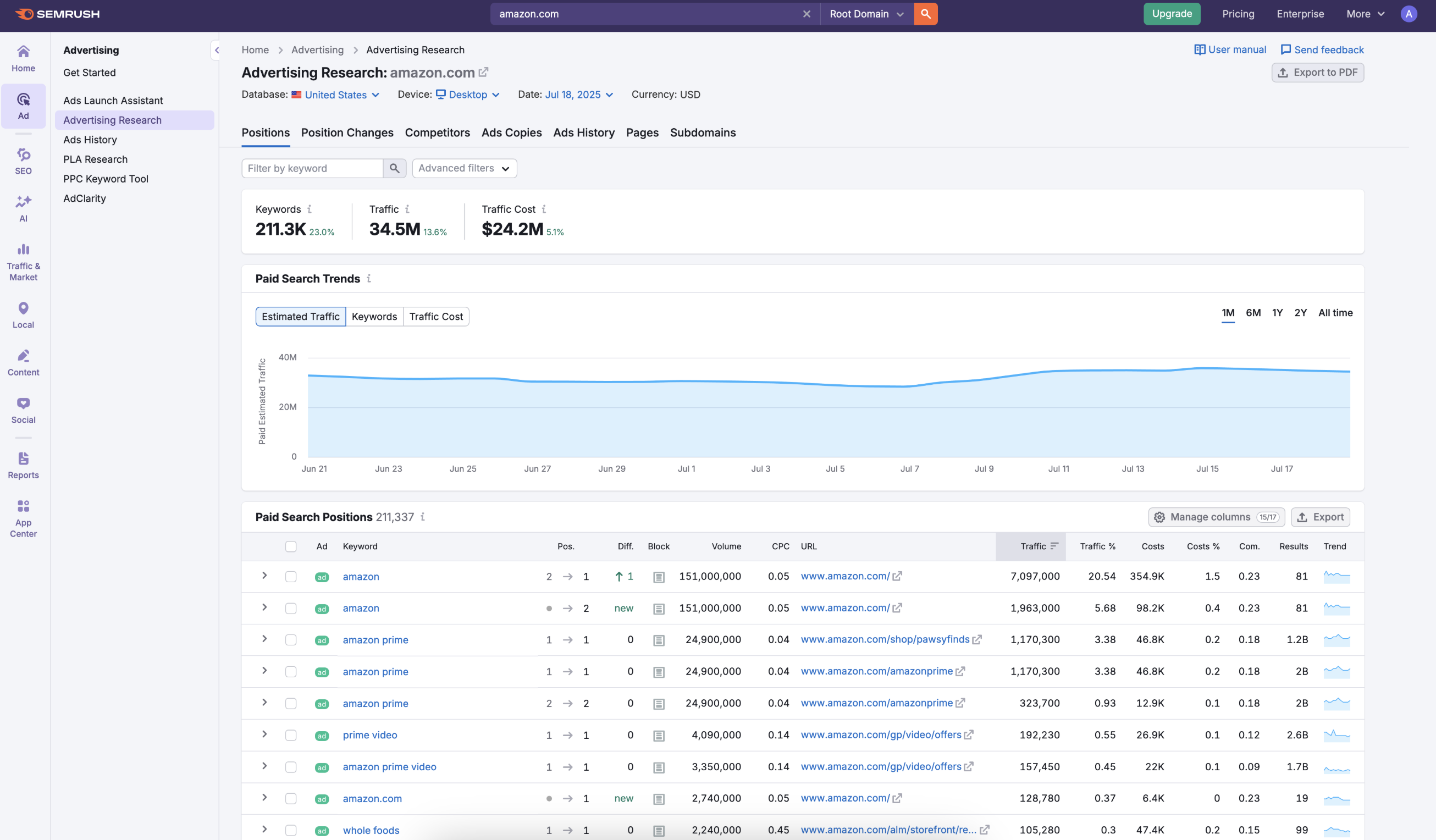Open amazon.com external link beside title
Viewport: 1436px width, 840px height.
[x=483, y=73]
